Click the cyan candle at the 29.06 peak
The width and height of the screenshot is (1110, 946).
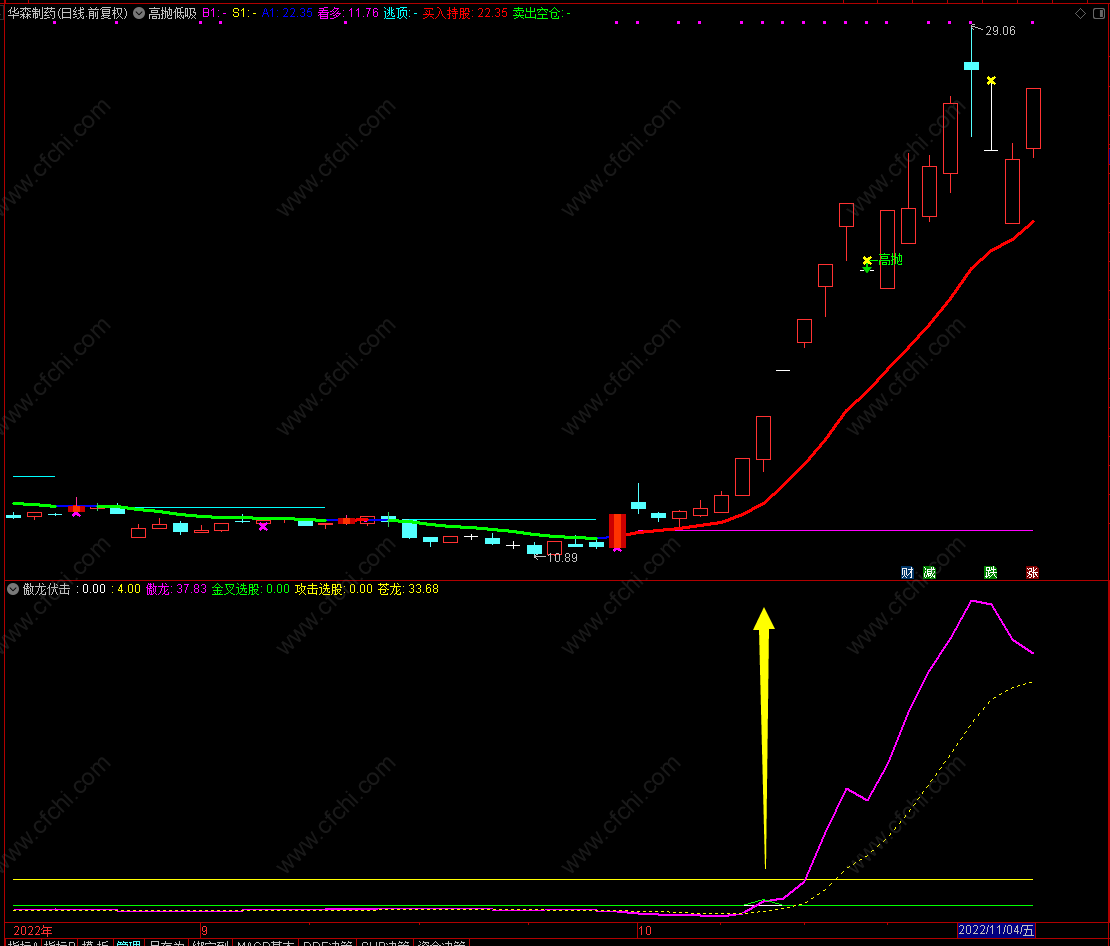pyautogui.click(x=971, y=66)
